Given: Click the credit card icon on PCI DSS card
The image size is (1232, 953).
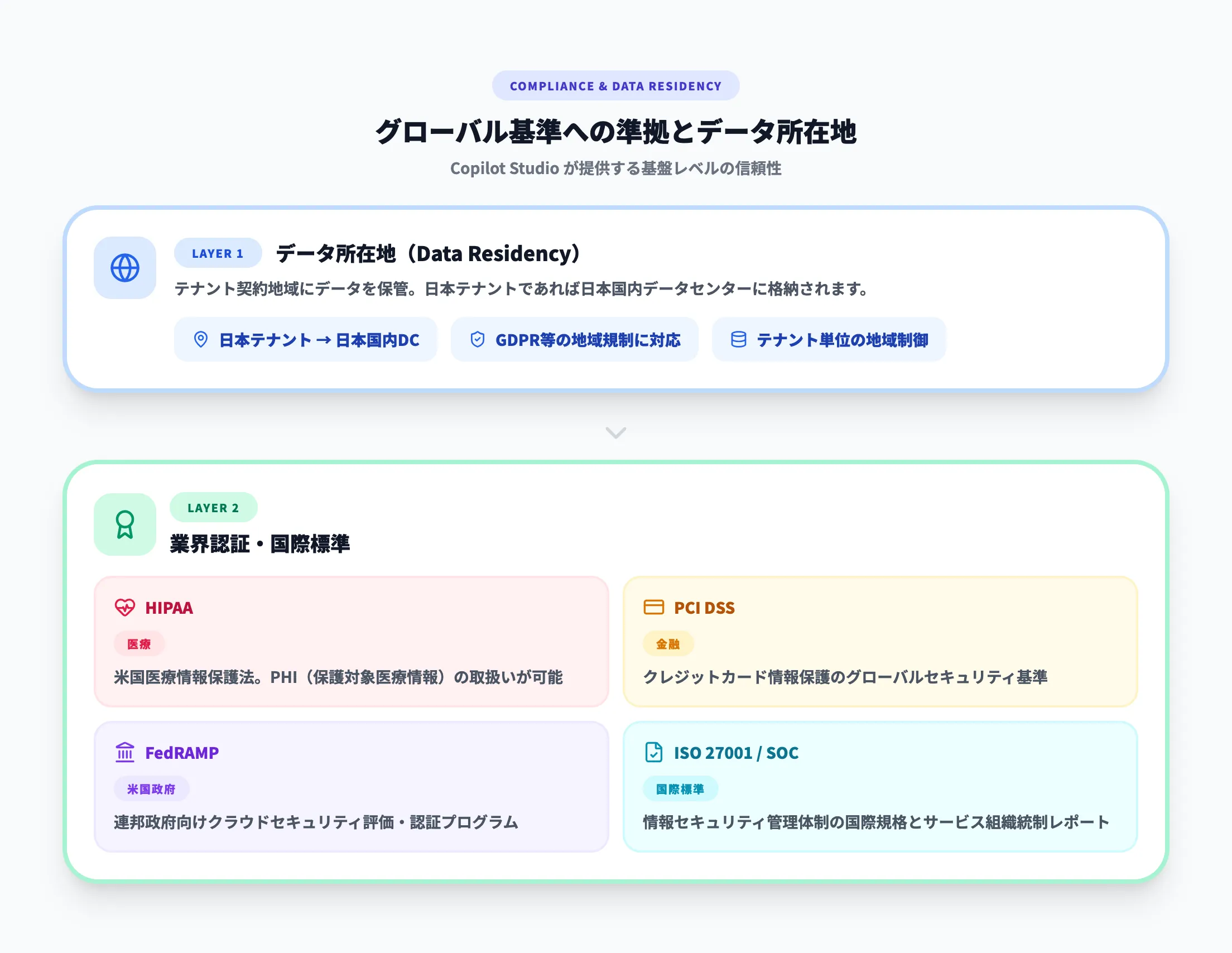Looking at the screenshot, I should click(x=654, y=608).
